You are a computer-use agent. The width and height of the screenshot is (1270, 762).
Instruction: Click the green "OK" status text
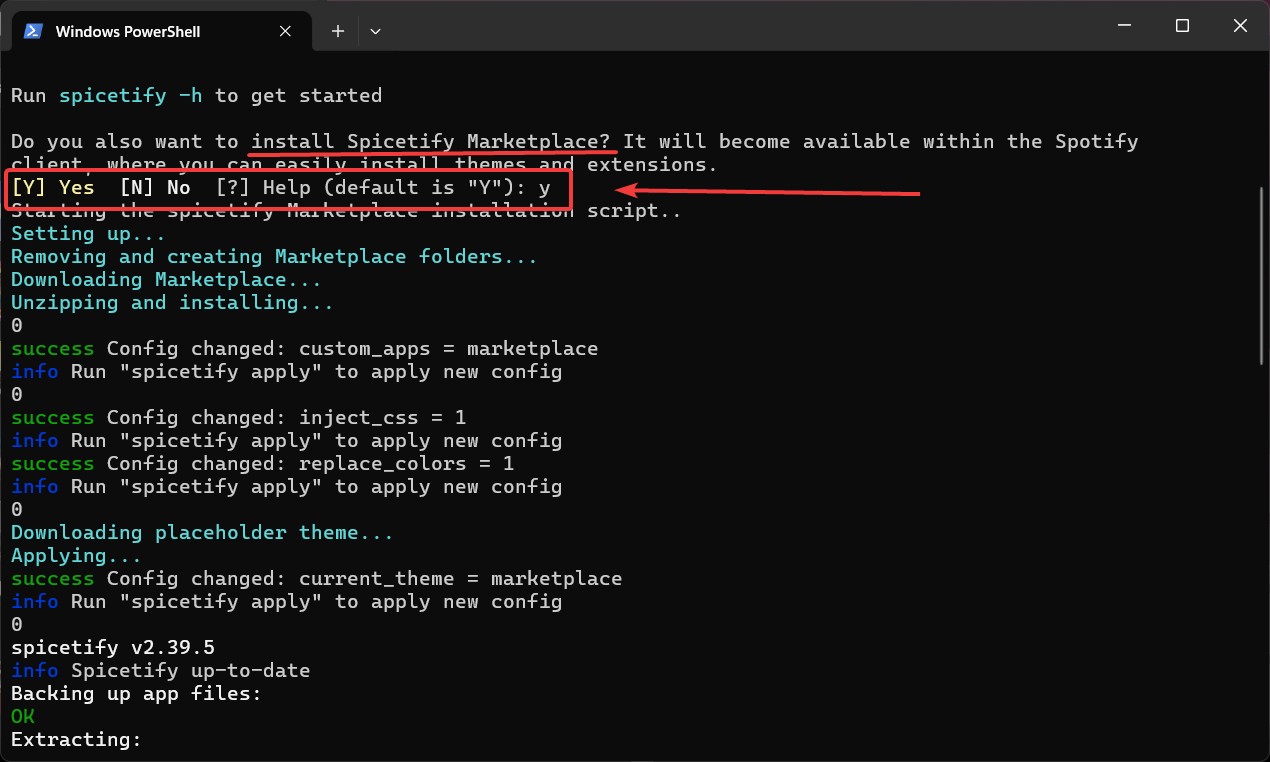click(21, 716)
